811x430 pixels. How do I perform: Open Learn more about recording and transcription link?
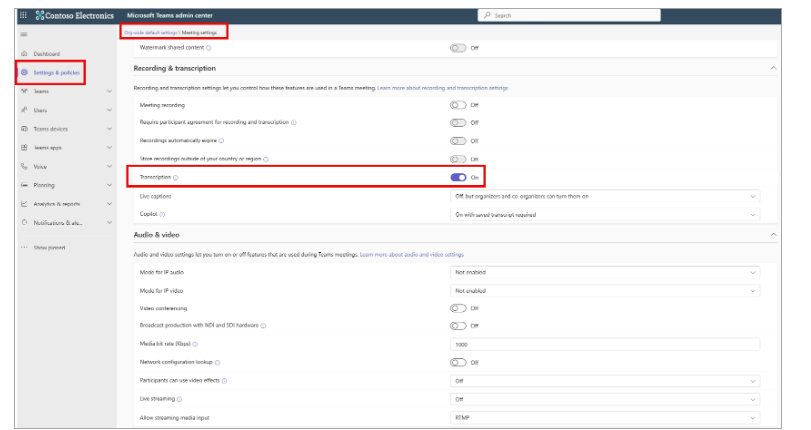click(443, 88)
